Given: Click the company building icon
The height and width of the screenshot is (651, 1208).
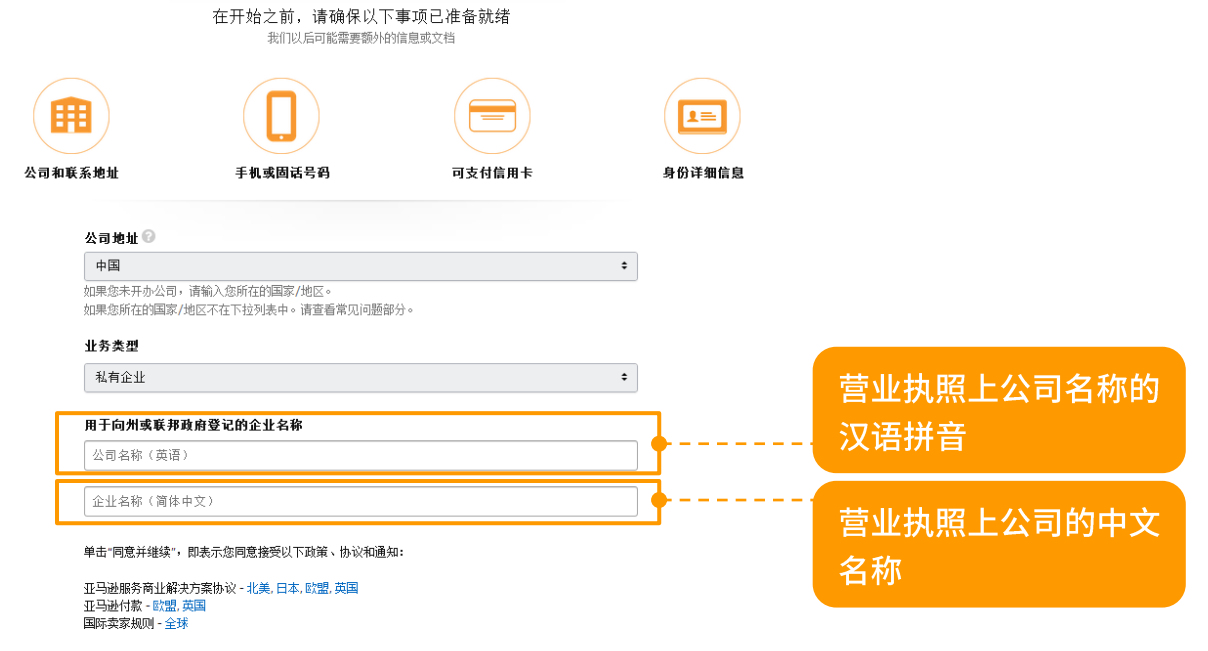Looking at the screenshot, I should 71,116.
